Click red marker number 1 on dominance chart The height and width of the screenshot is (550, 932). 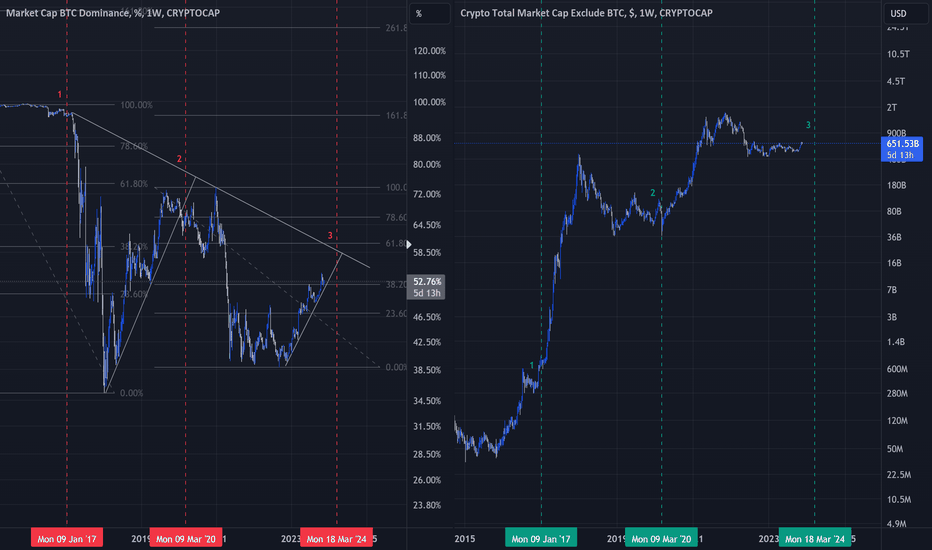click(x=59, y=95)
